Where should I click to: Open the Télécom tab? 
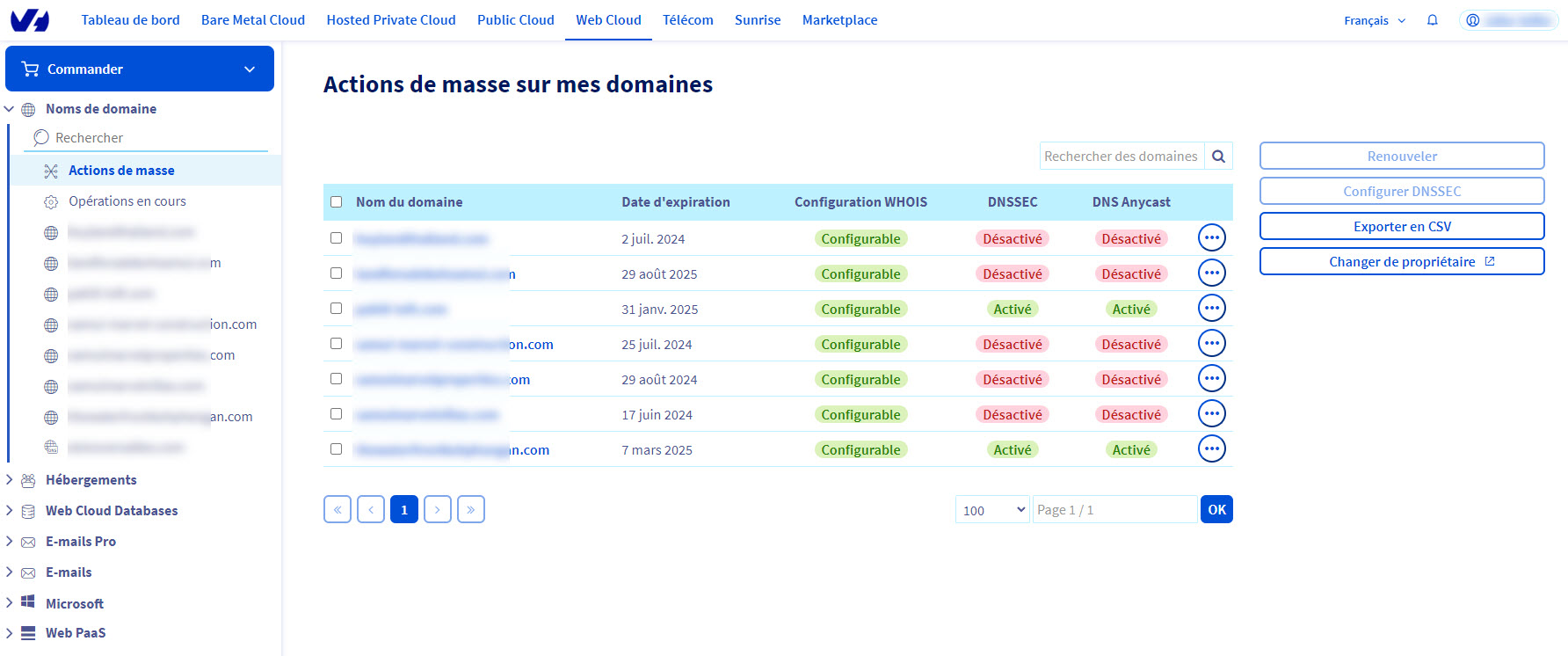coord(688,20)
